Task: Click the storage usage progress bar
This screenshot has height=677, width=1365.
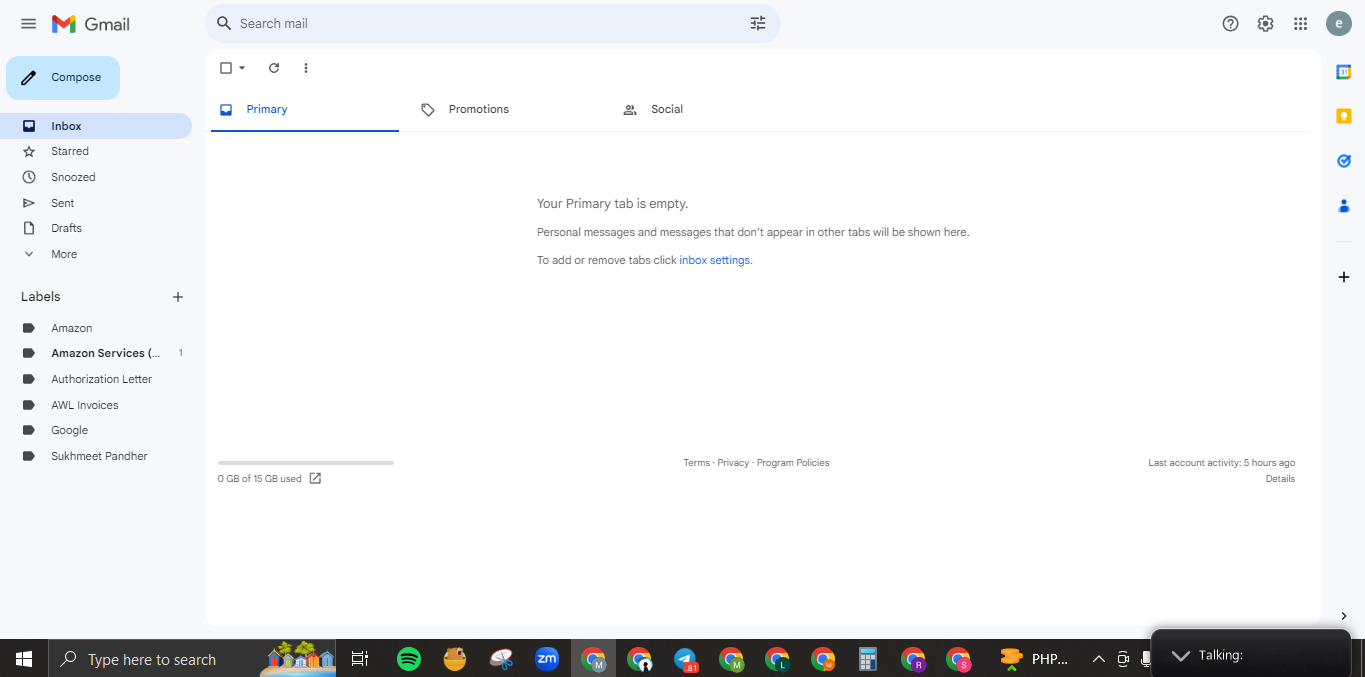Action: pos(306,463)
